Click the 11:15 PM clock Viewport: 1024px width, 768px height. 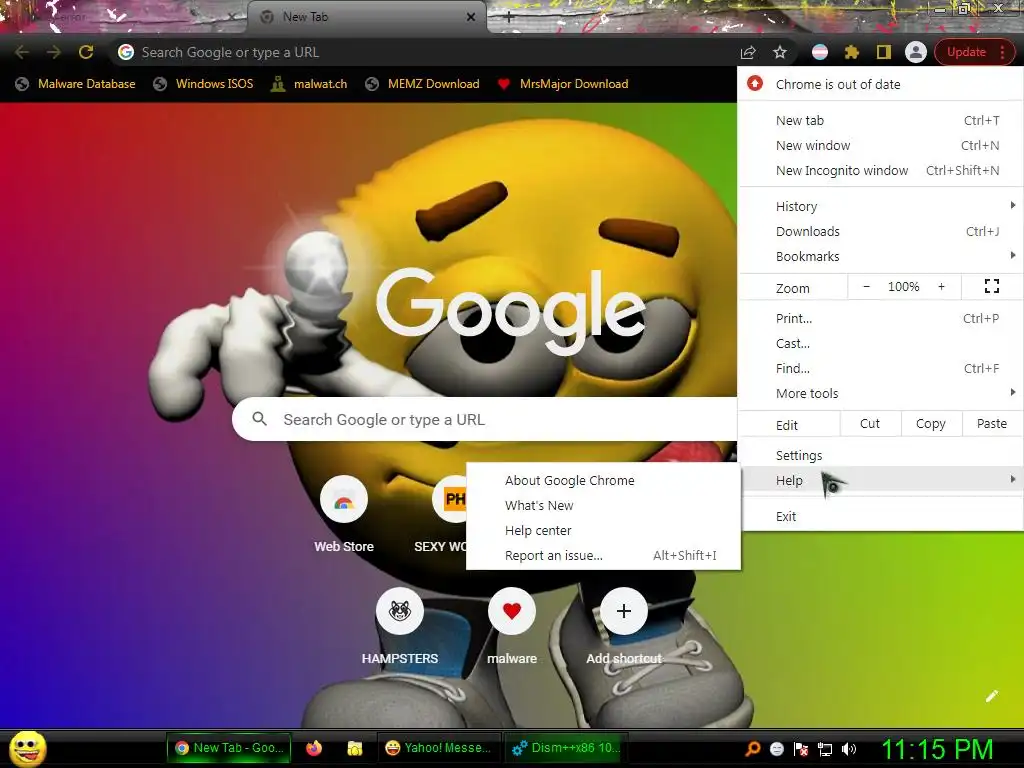click(938, 749)
